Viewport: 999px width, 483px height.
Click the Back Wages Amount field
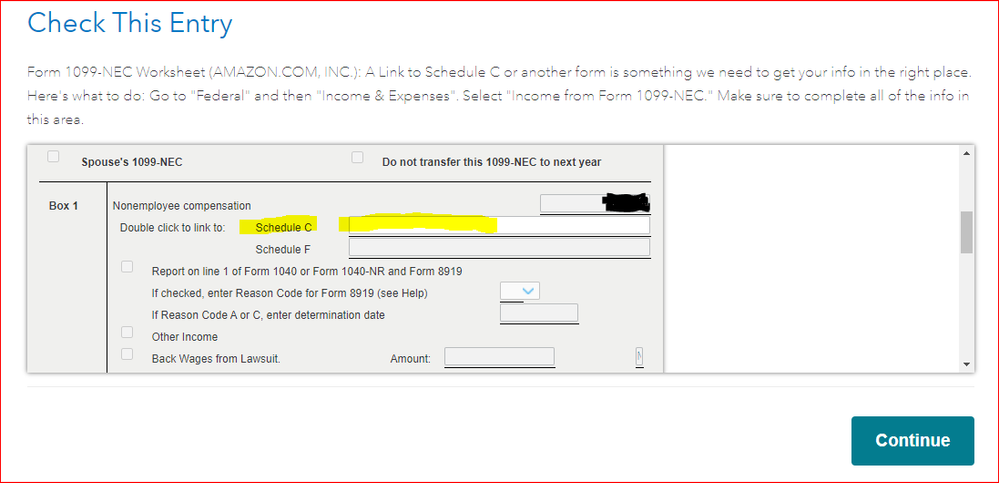pos(500,357)
